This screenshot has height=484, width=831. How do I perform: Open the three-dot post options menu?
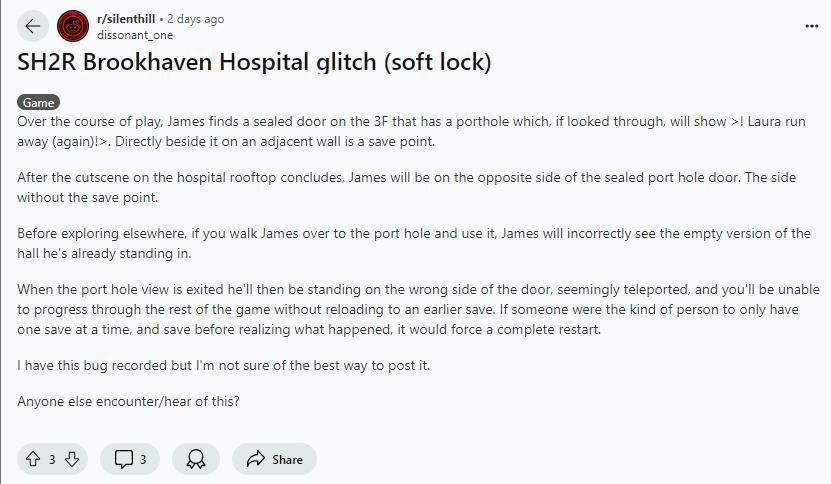811,26
